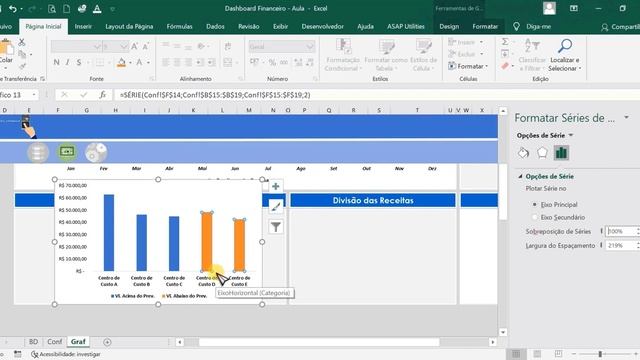Image resolution: width=640 pixels, height=360 pixels.
Task: Open the chart Design tab
Action: [x=449, y=27]
